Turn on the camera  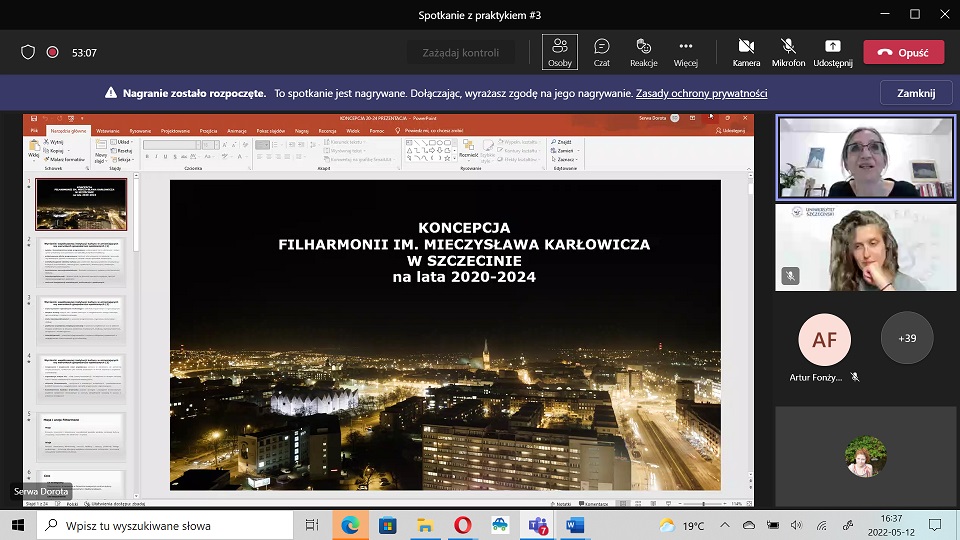[746, 52]
